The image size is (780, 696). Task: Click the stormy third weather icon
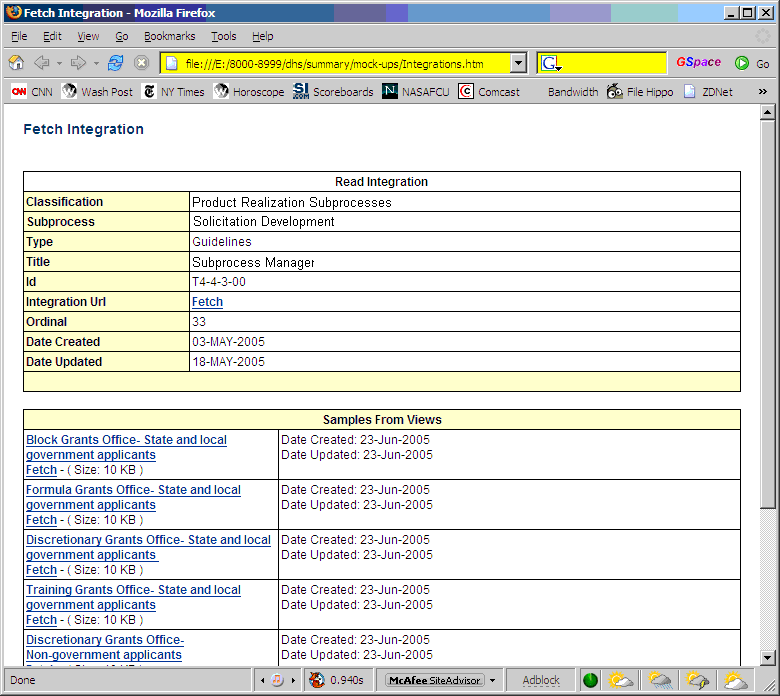697,680
